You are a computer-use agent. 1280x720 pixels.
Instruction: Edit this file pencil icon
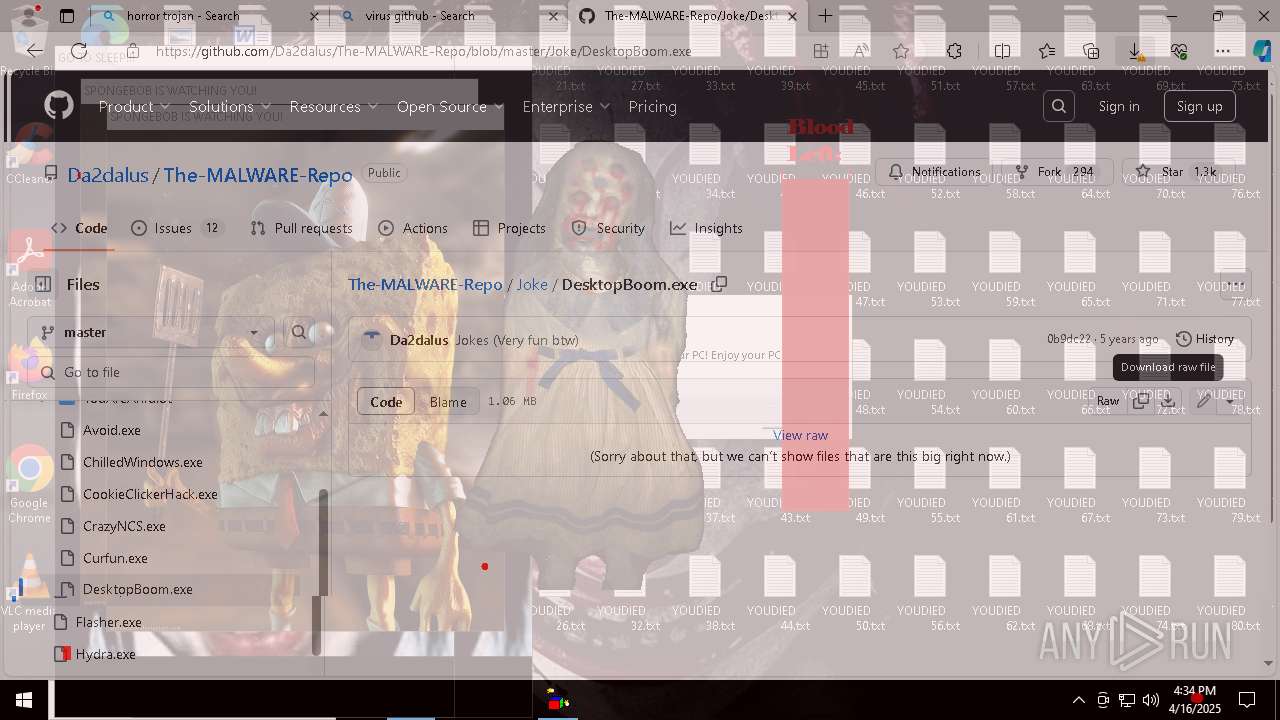(1203, 400)
